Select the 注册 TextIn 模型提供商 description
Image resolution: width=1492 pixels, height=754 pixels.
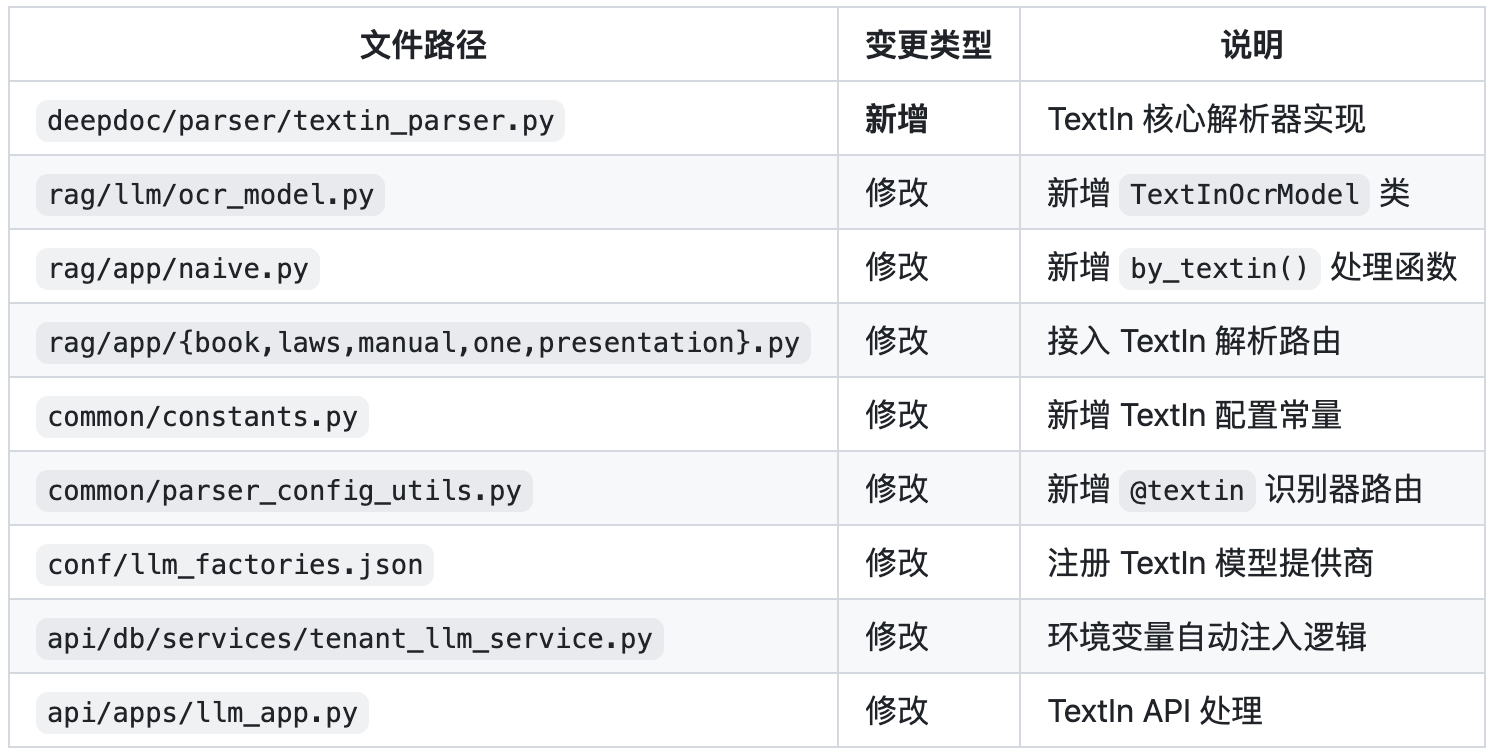tap(1210, 564)
